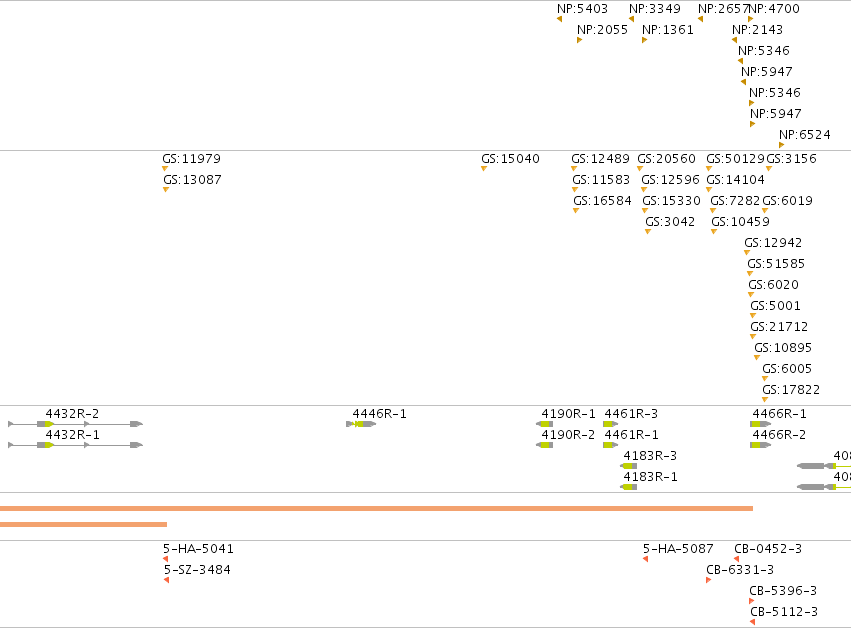Click the GS:5001 label
Image resolution: width=851 pixels, height=628 pixels.
776,306
